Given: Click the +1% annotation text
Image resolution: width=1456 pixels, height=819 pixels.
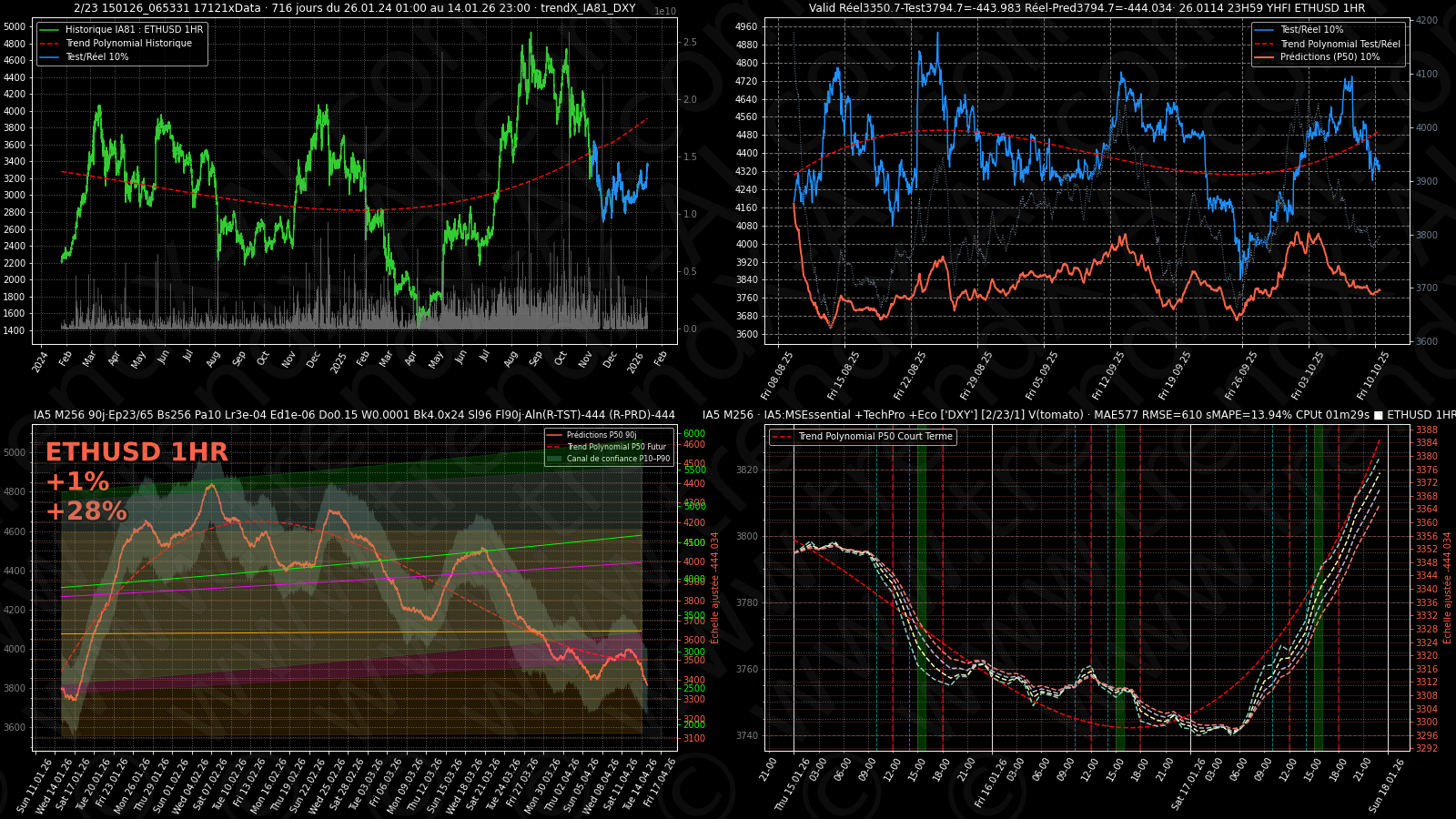Looking at the screenshot, I should 77,481.
